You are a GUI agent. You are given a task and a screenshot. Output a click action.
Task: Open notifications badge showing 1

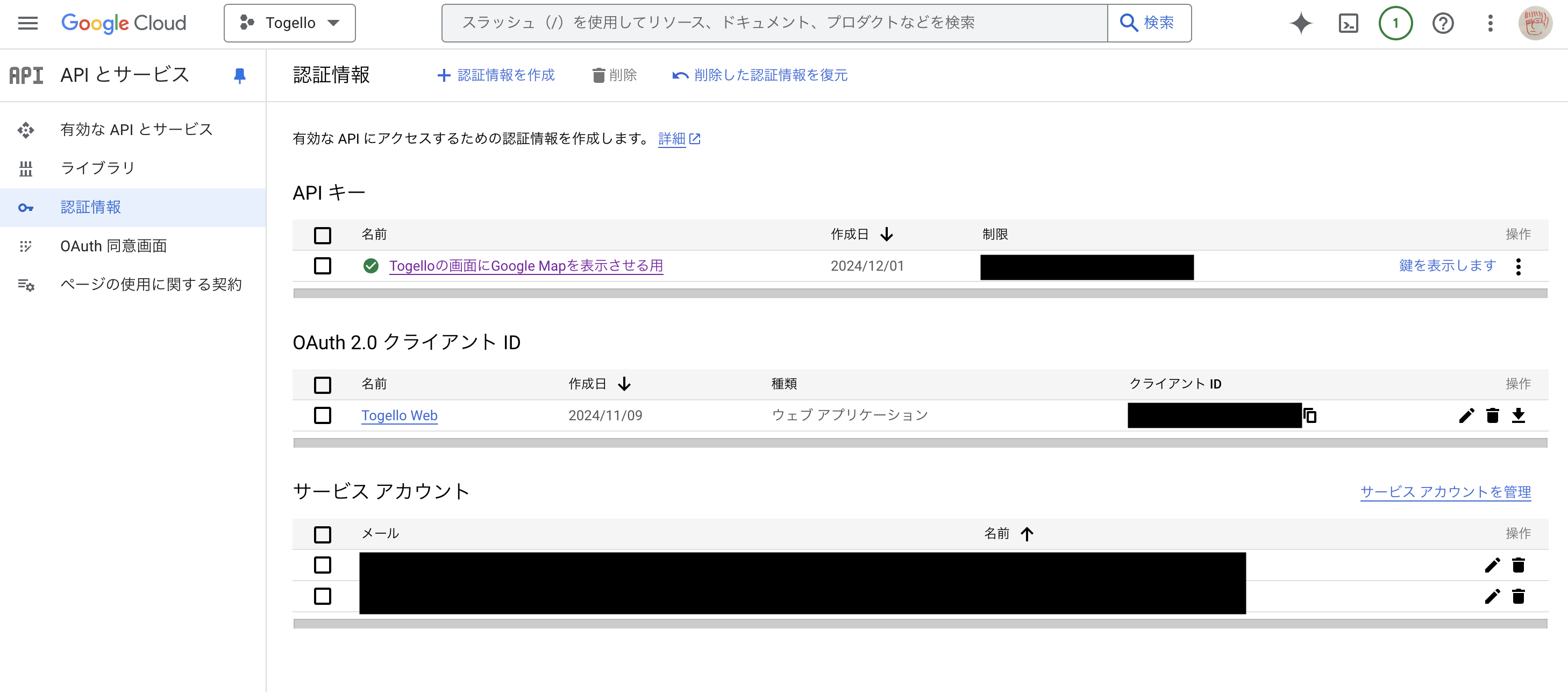point(1396,23)
